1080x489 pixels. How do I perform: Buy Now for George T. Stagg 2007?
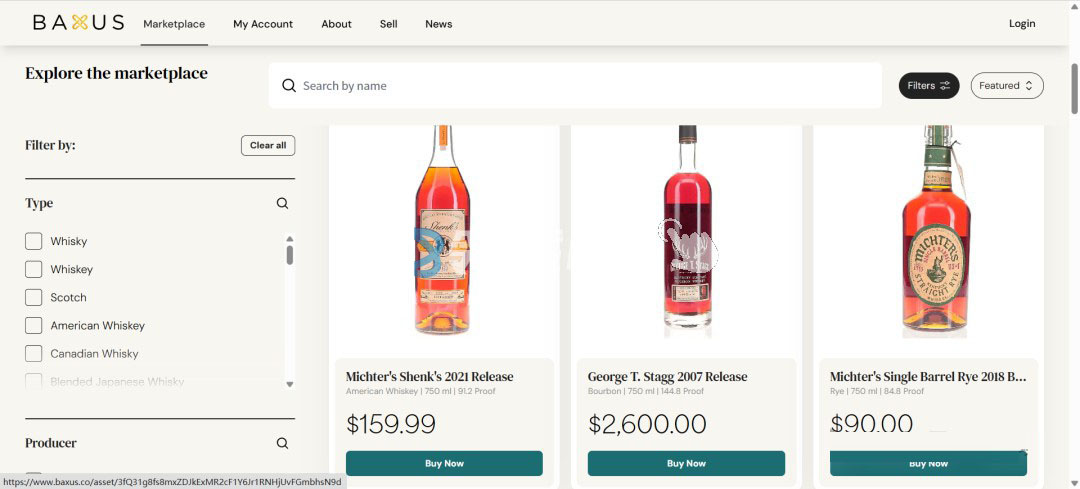686,463
